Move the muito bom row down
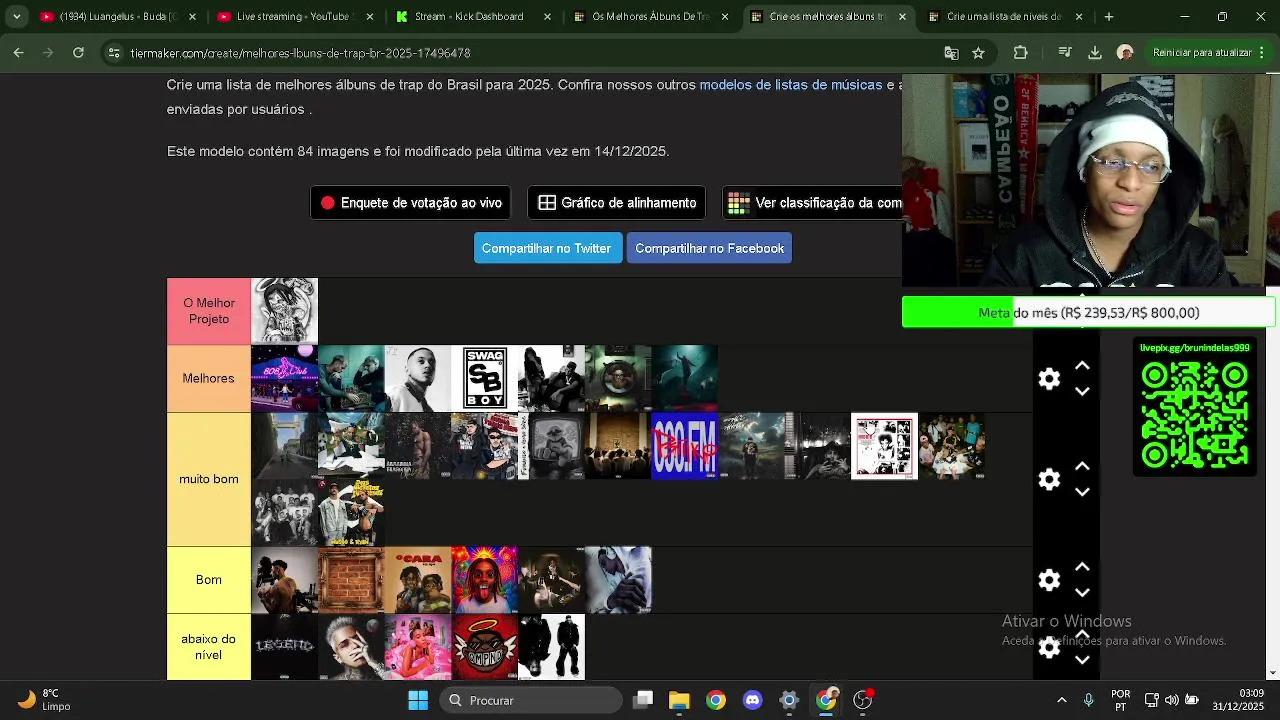 point(1082,492)
